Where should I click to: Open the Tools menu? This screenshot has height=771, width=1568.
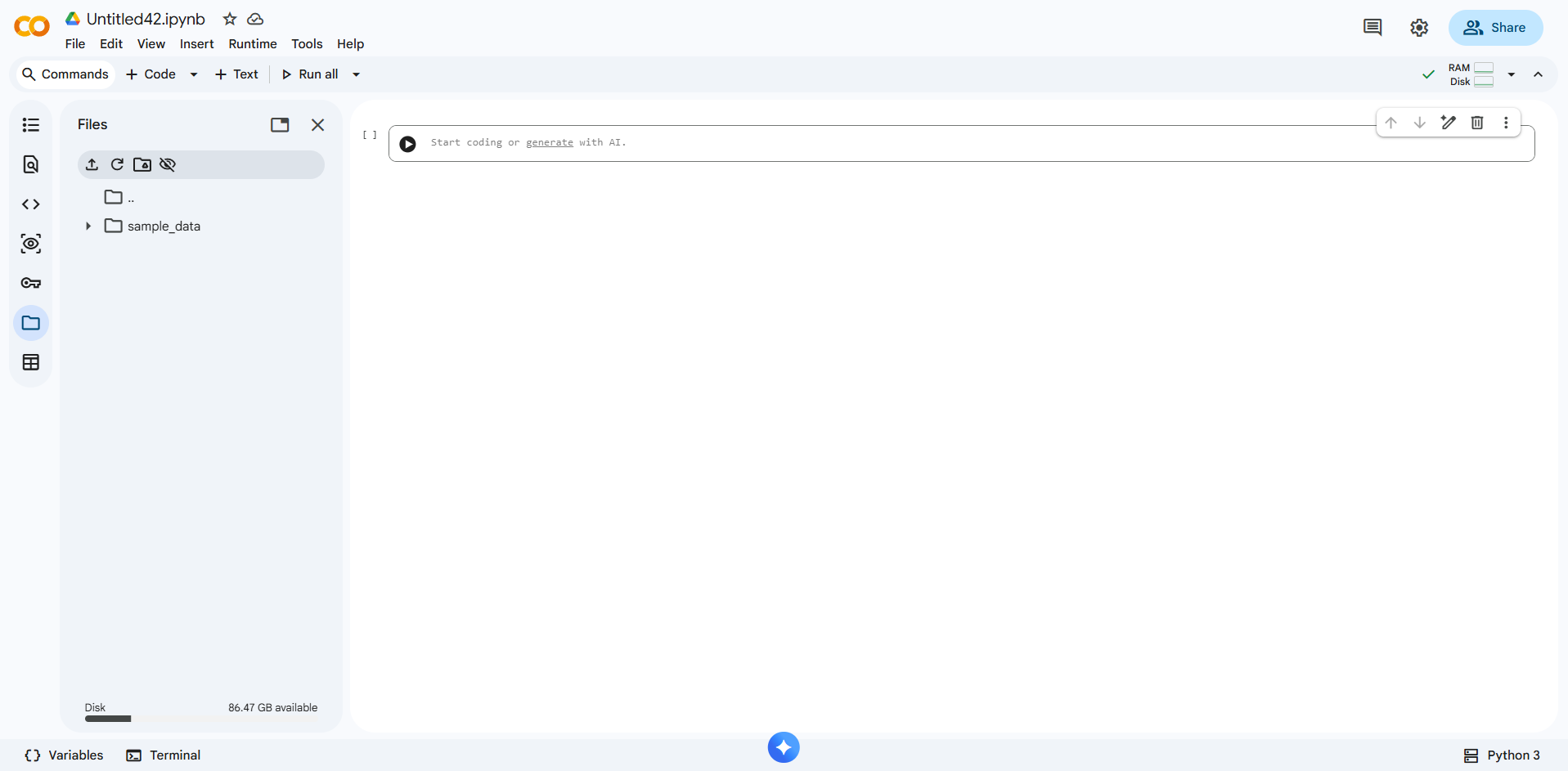[307, 44]
